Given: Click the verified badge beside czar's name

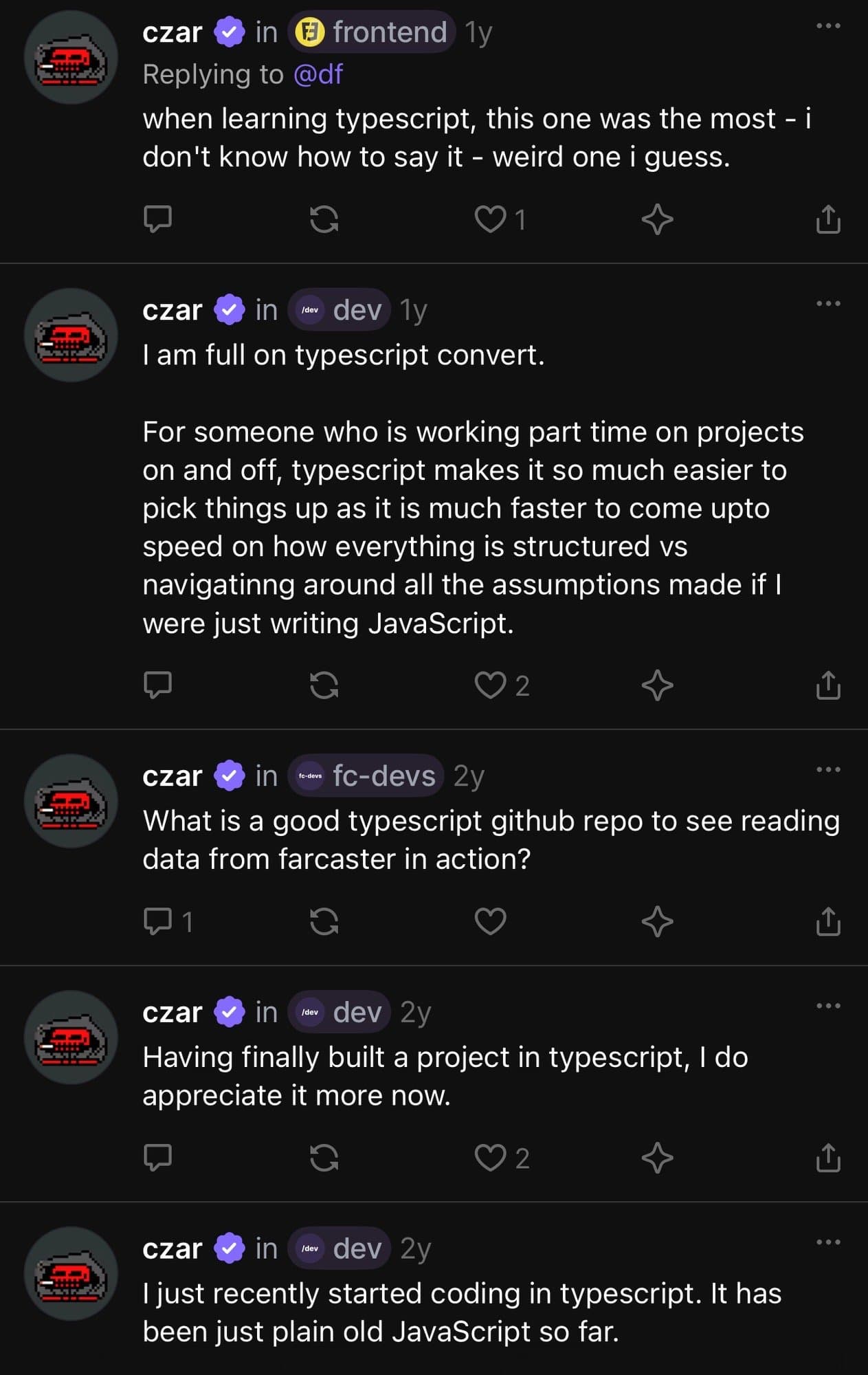Looking at the screenshot, I should (229, 30).
